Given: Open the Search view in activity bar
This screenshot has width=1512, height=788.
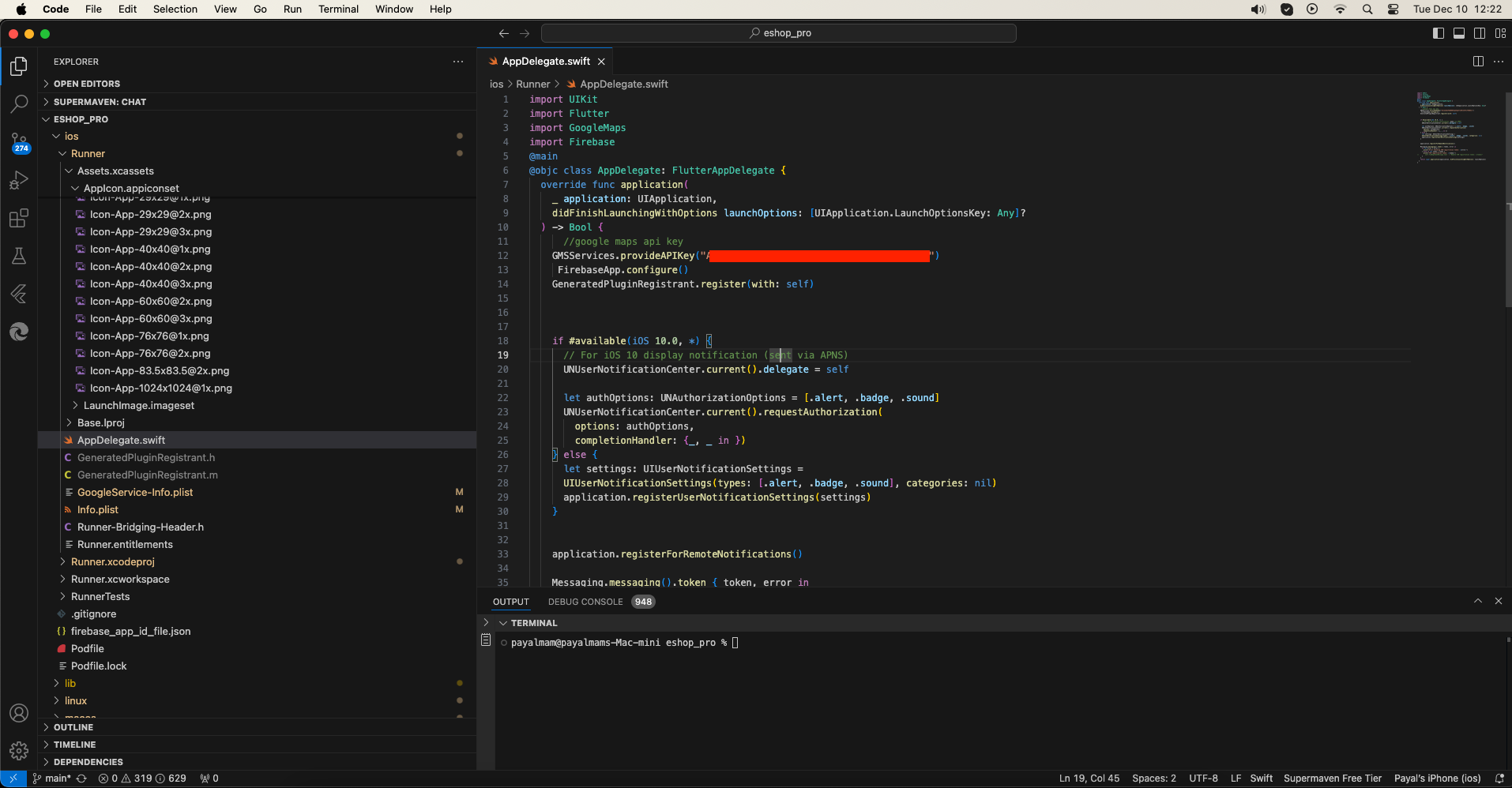Looking at the screenshot, I should pyautogui.click(x=19, y=103).
